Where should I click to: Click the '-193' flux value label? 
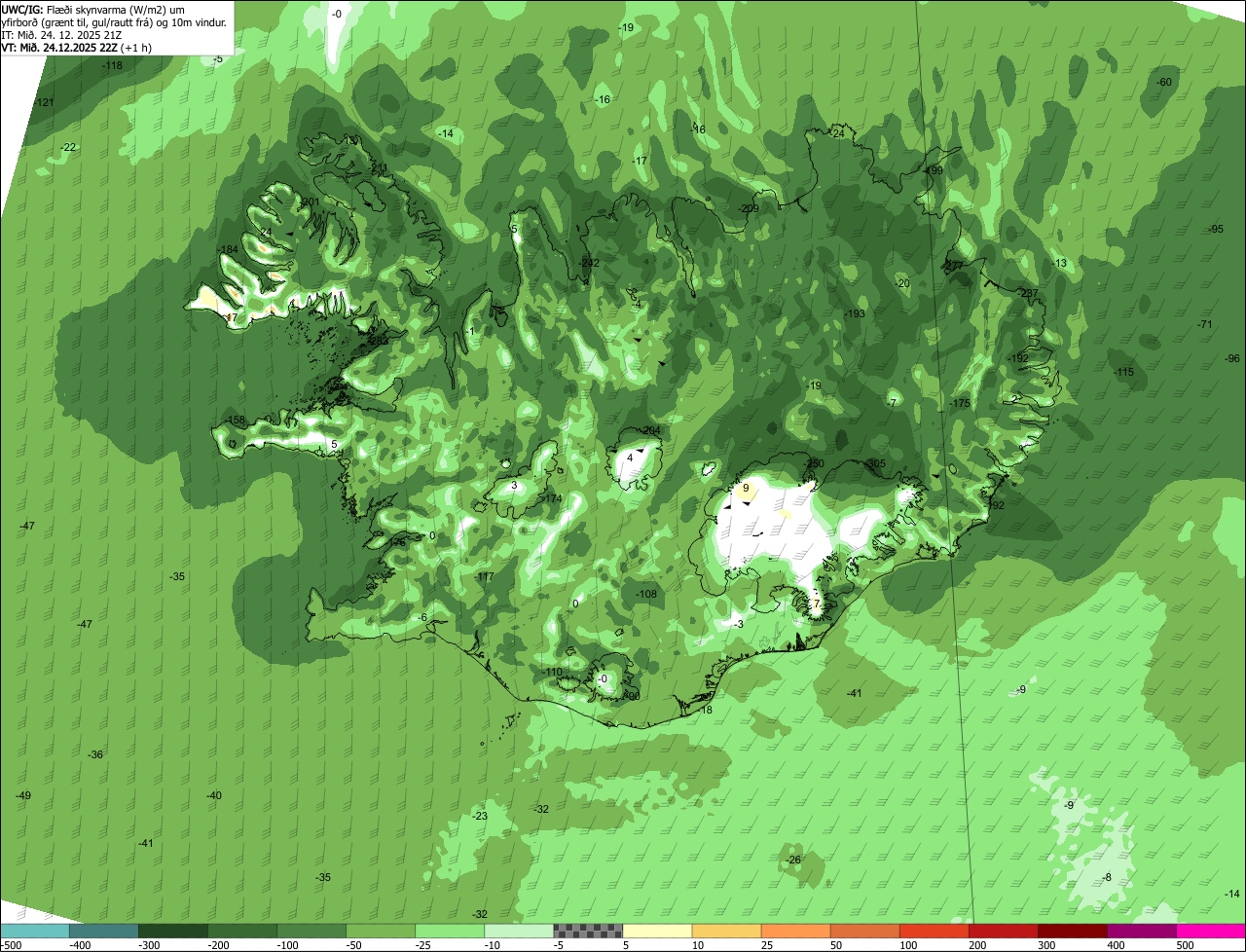point(856,314)
